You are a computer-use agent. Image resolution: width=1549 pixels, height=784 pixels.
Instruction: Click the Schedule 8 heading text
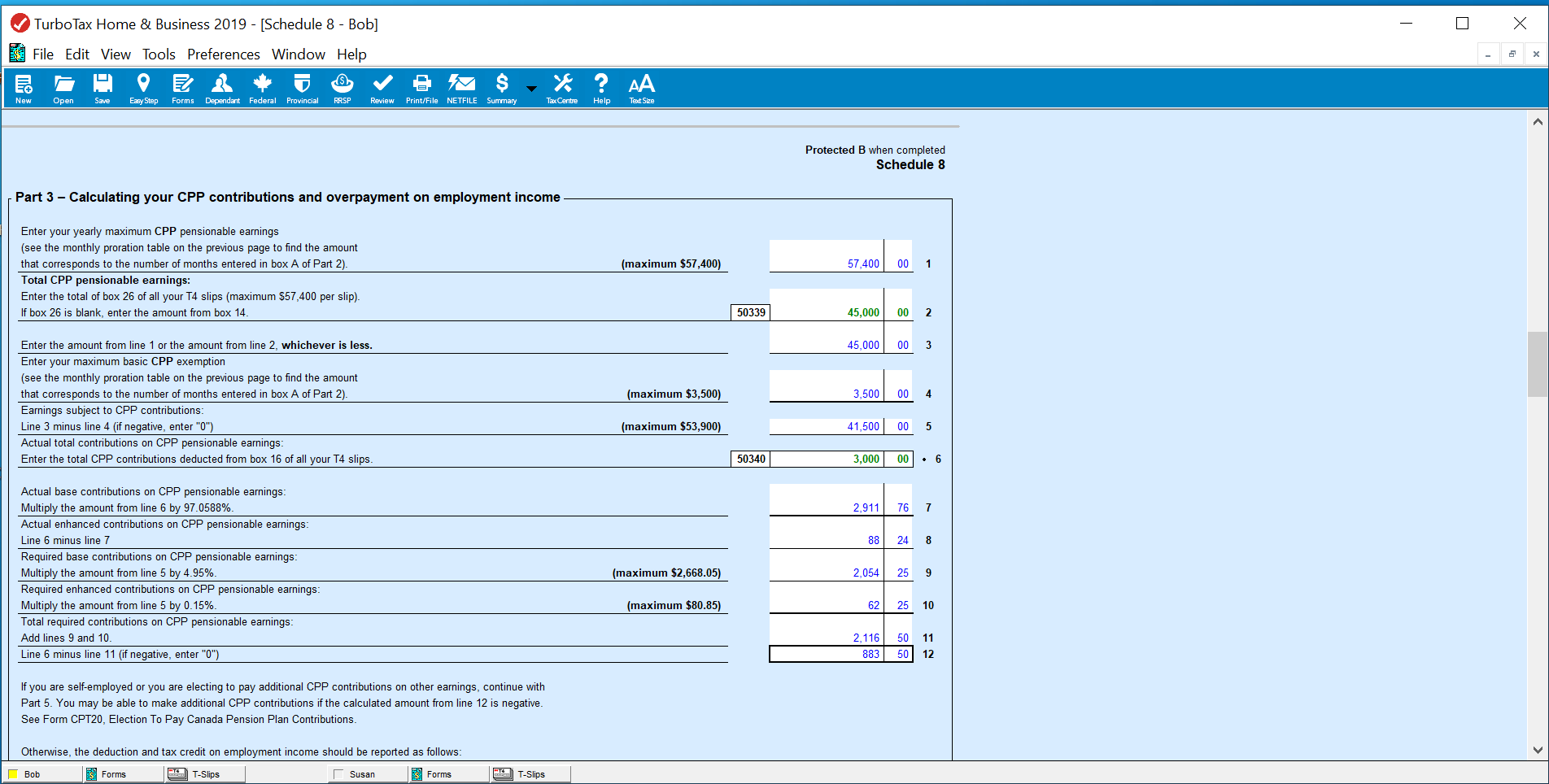tap(910, 164)
